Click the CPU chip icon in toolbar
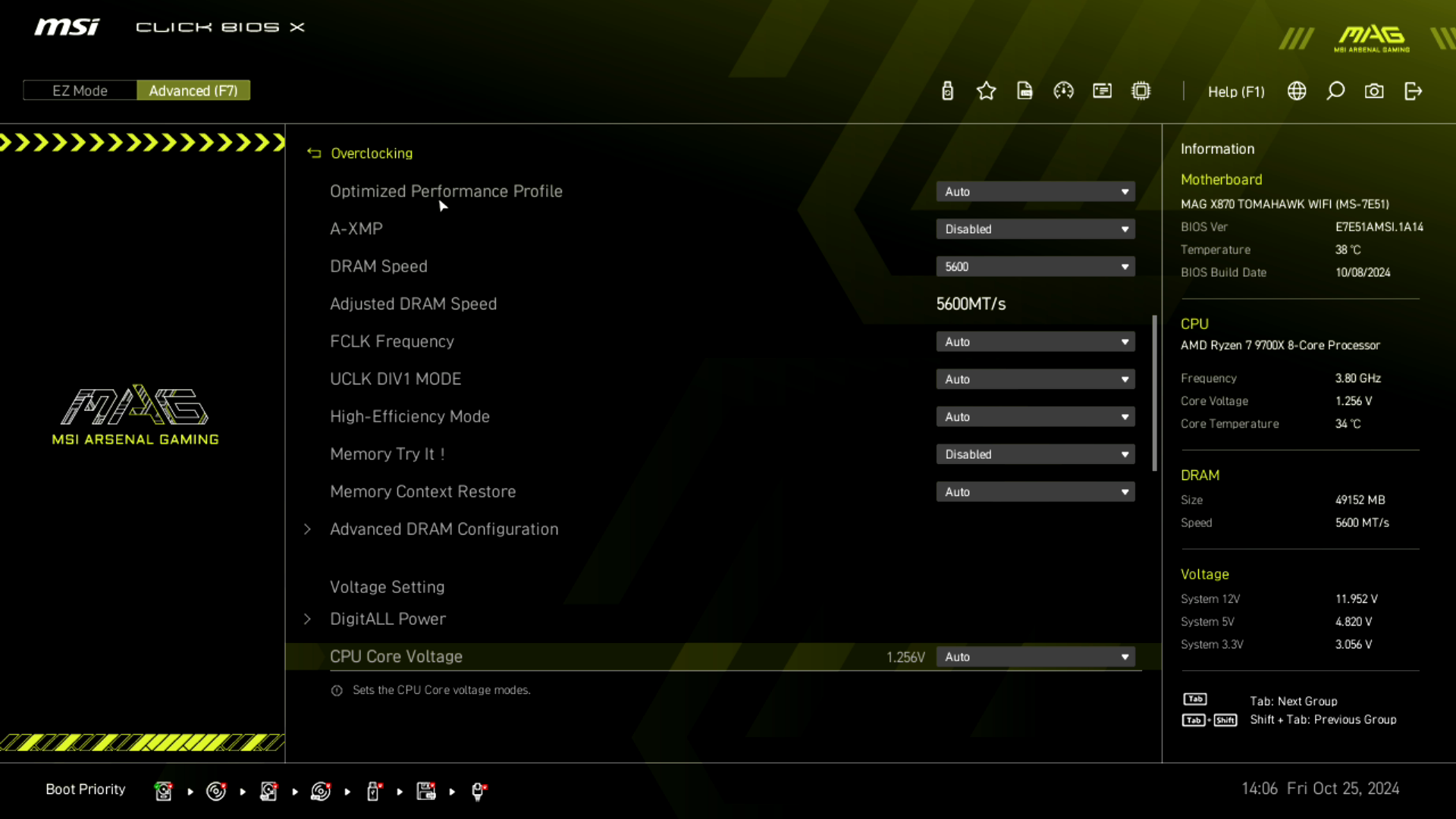This screenshot has height=819, width=1456. (1141, 91)
